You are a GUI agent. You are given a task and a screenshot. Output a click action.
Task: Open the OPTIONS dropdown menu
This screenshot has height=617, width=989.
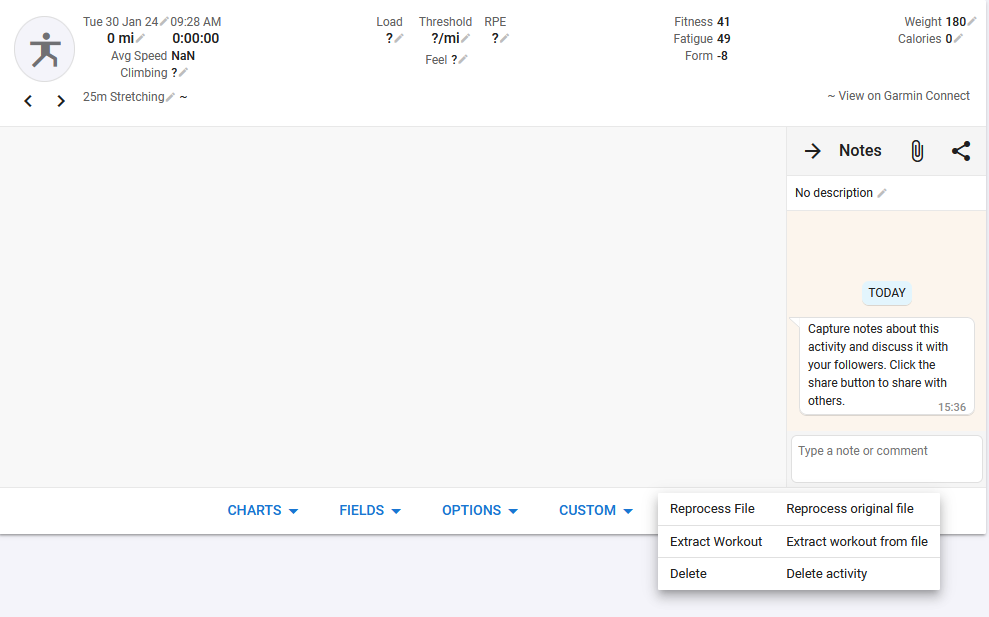coord(480,510)
